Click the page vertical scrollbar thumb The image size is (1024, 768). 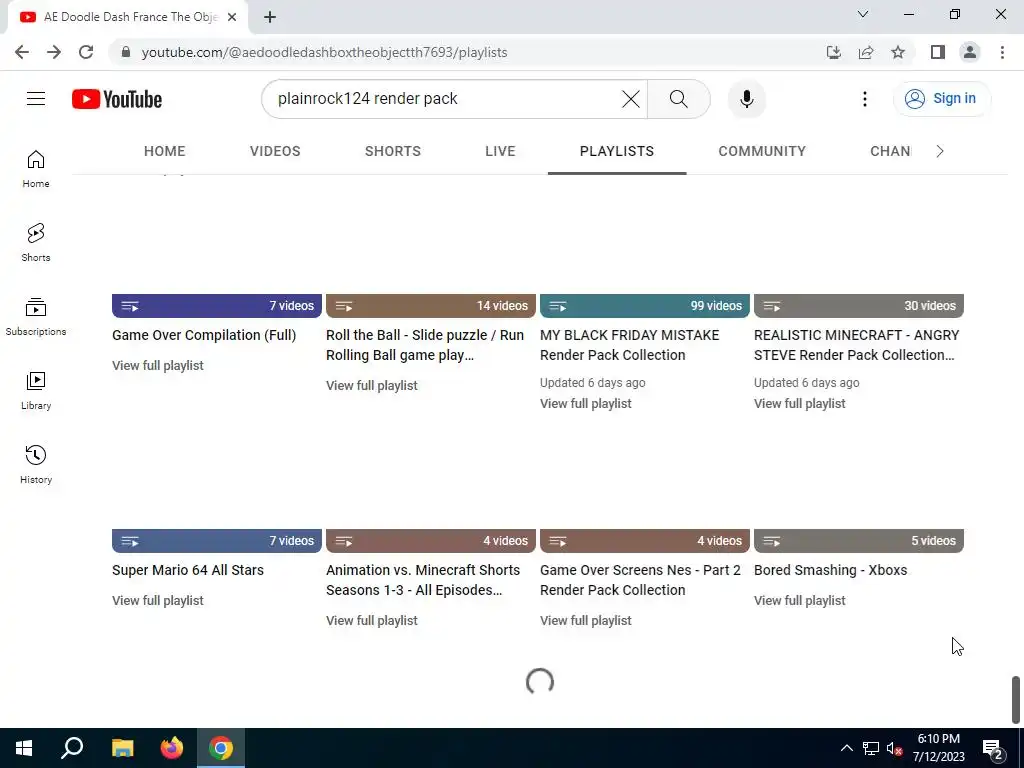pos(1016,699)
